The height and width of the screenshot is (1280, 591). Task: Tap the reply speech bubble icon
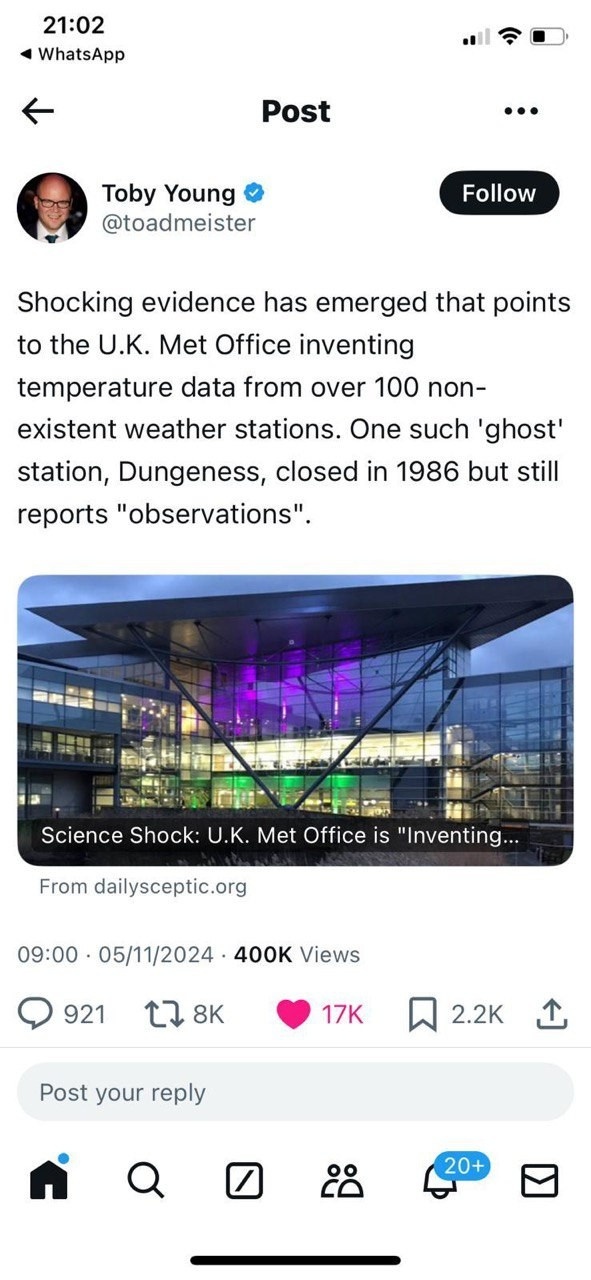pos(37,1014)
